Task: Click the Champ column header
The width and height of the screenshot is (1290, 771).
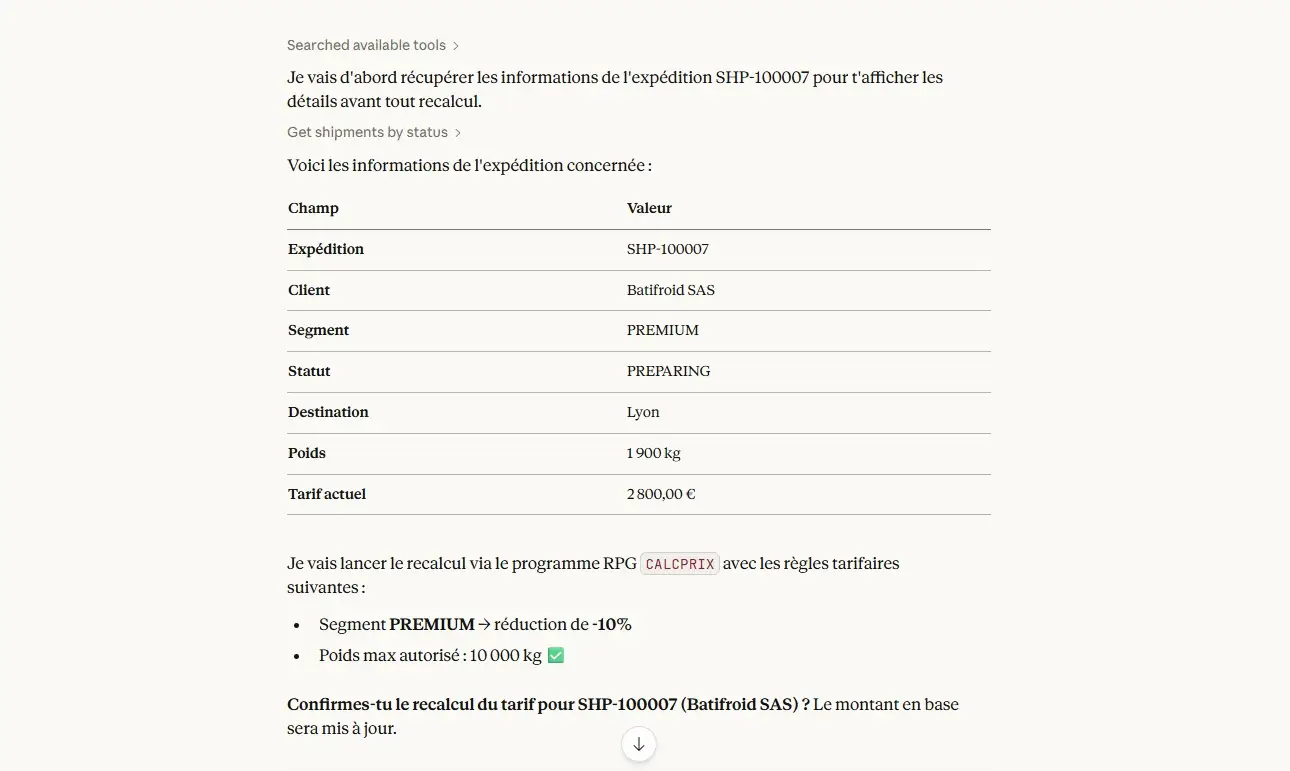Action: coord(313,208)
